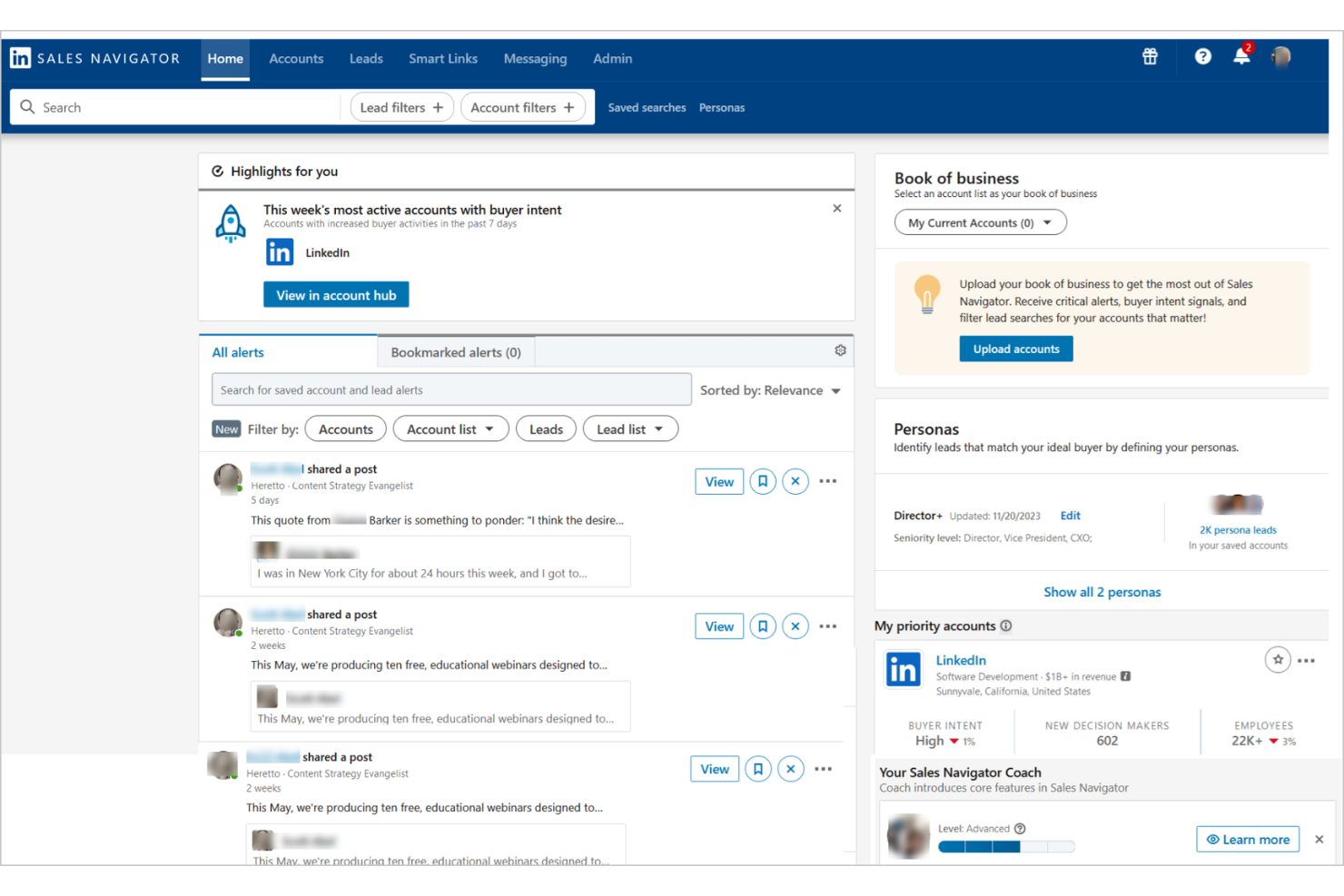The width and height of the screenshot is (1344, 896).
Task: Open Admin in navigation
Action: tap(612, 59)
